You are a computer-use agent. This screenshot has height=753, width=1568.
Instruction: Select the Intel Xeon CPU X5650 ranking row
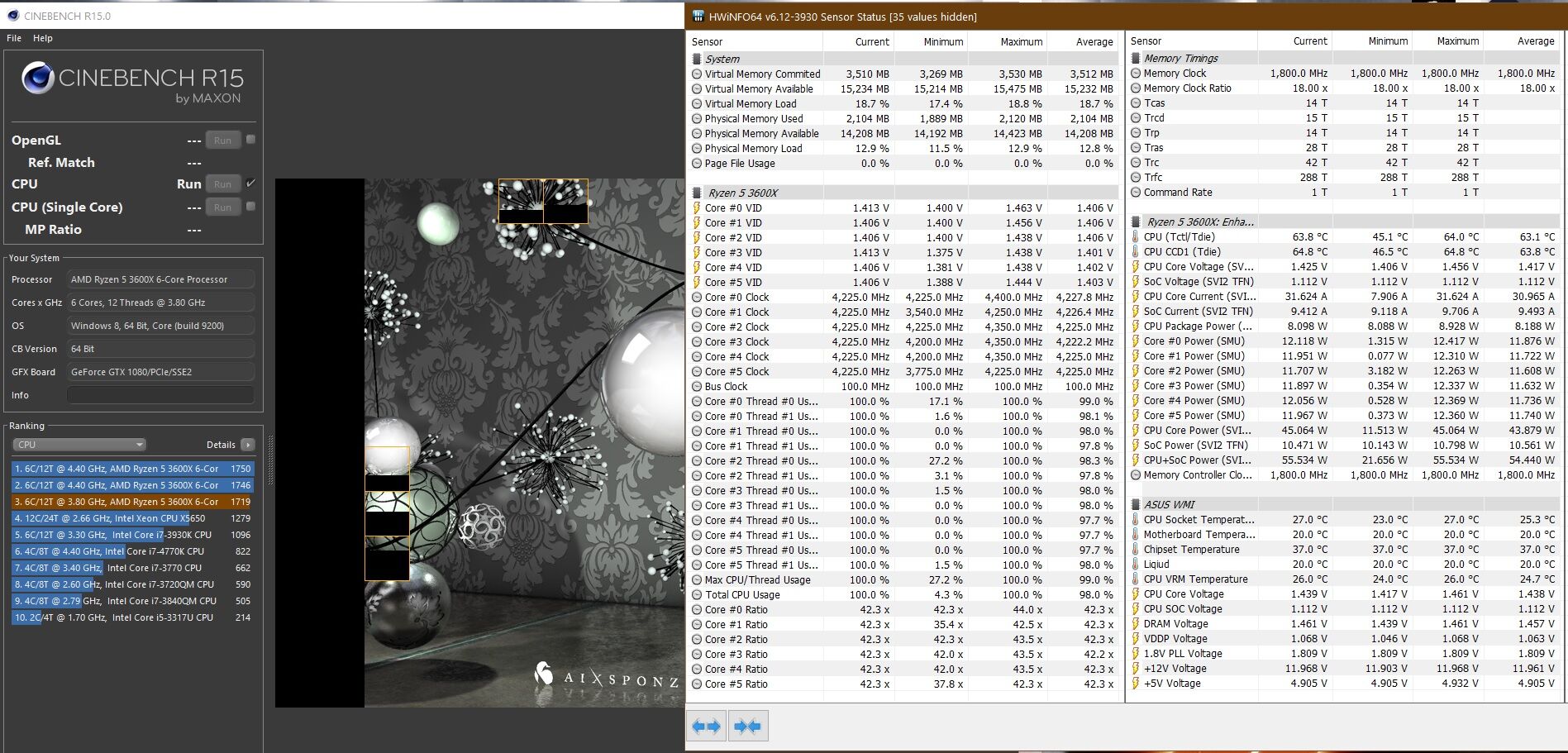[132, 518]
